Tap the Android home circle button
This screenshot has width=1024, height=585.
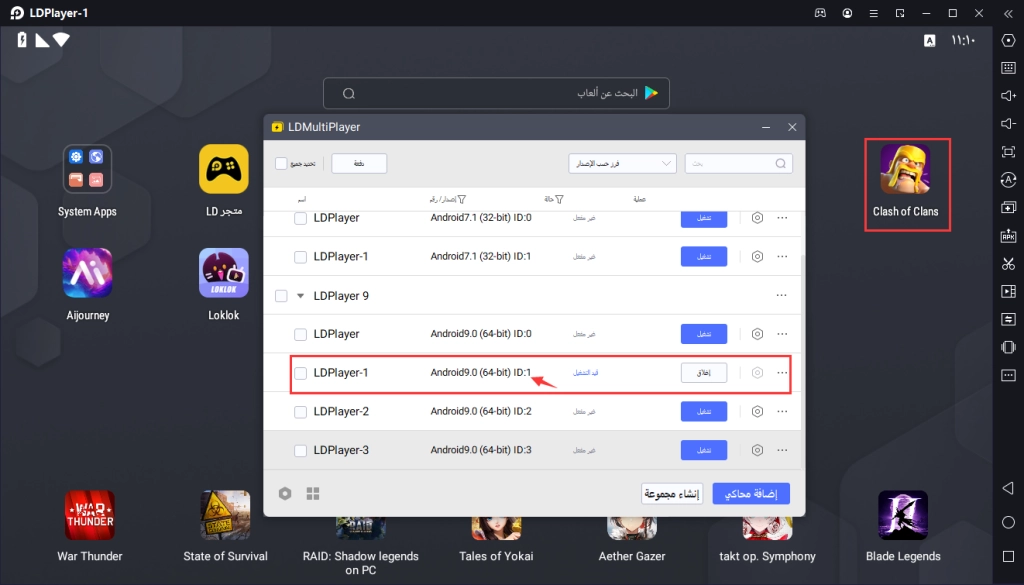point(1008,522)
